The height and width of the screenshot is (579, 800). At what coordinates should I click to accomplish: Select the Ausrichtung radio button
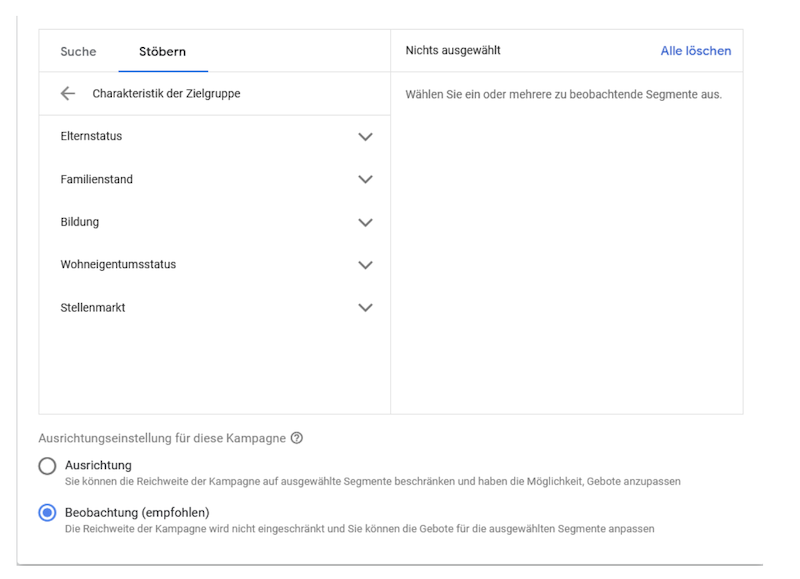(x=47, y=466)
